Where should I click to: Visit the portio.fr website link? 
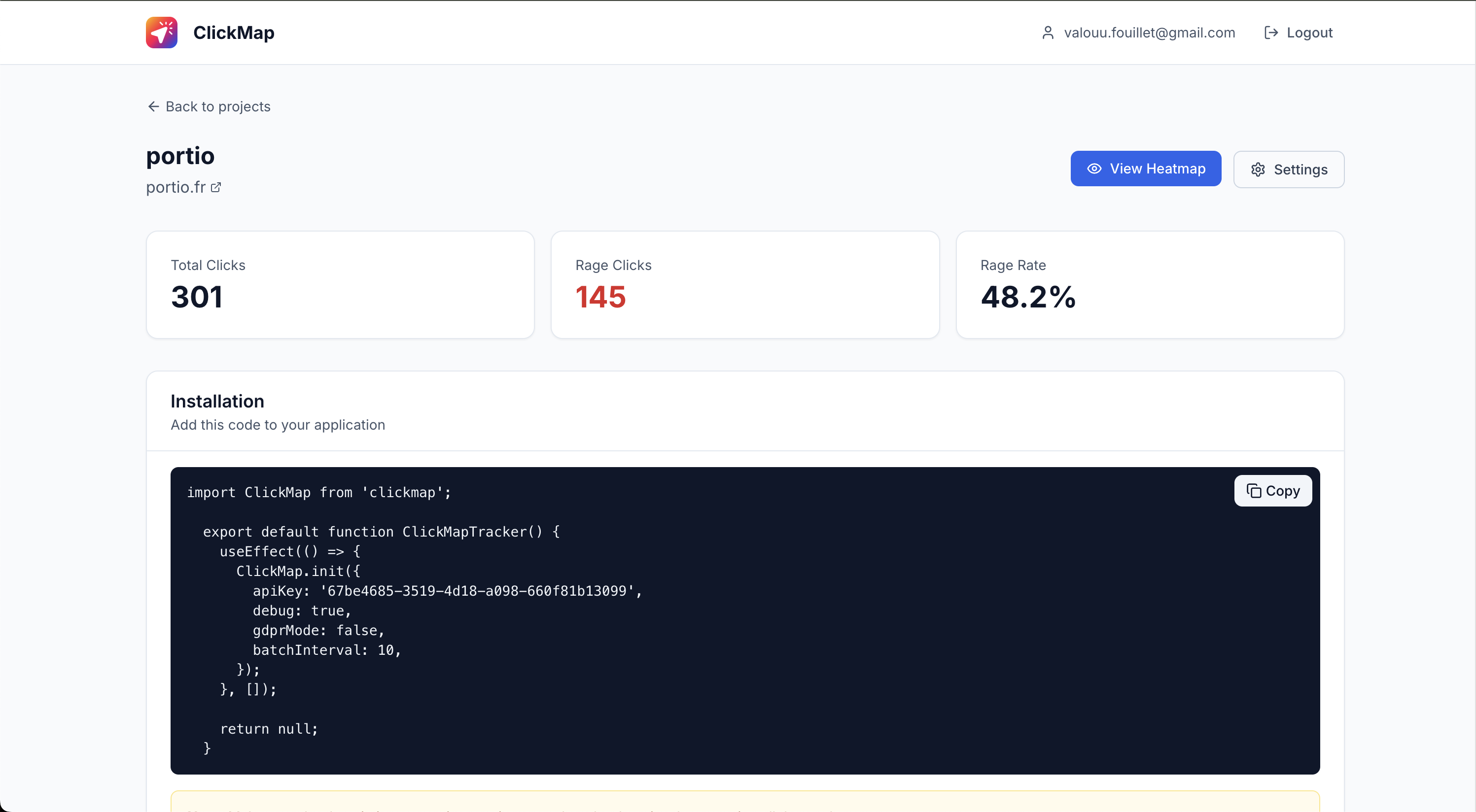coord(176,187)
